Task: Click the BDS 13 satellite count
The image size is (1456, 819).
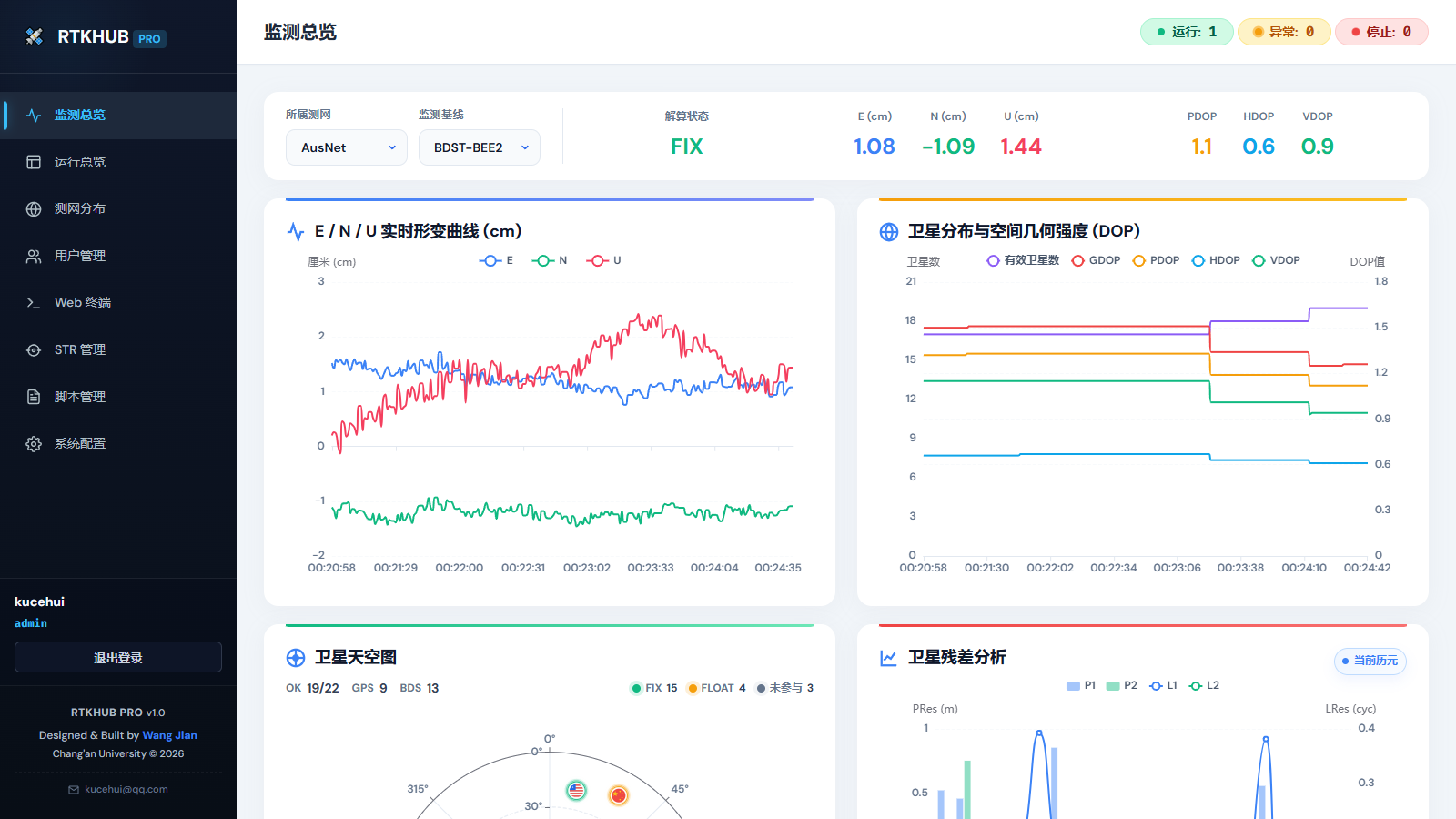Action: (x=420, y=688)
